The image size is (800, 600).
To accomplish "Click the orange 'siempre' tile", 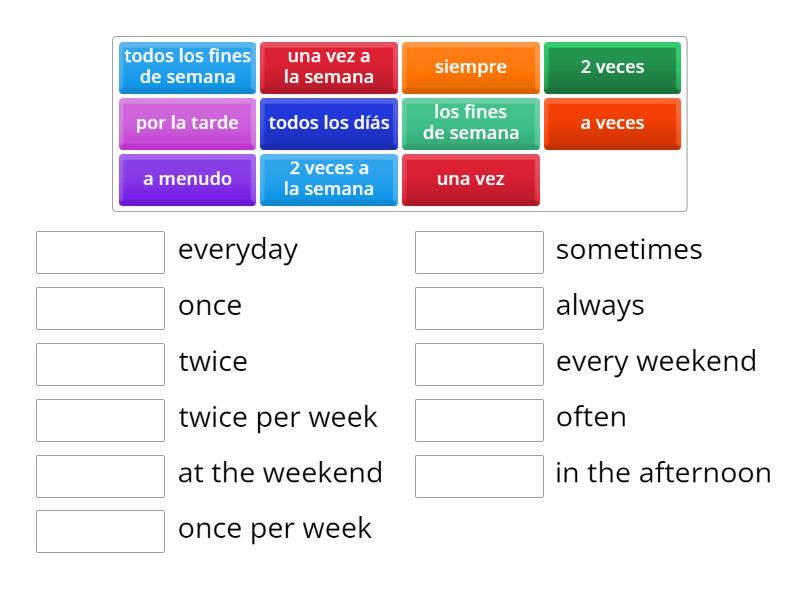I will click(470, 67).
